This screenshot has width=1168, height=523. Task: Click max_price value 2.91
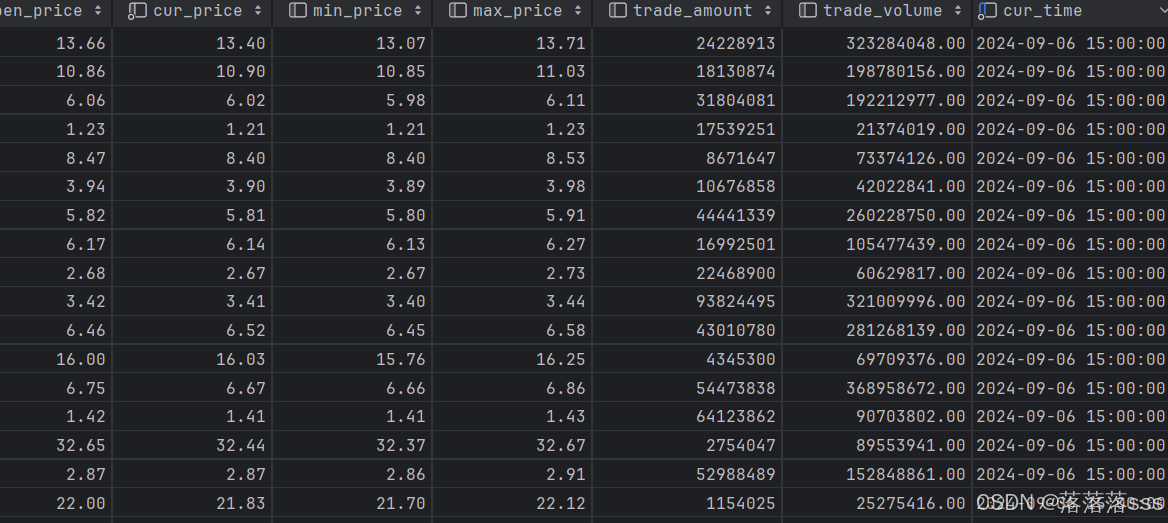pos(566,474)
